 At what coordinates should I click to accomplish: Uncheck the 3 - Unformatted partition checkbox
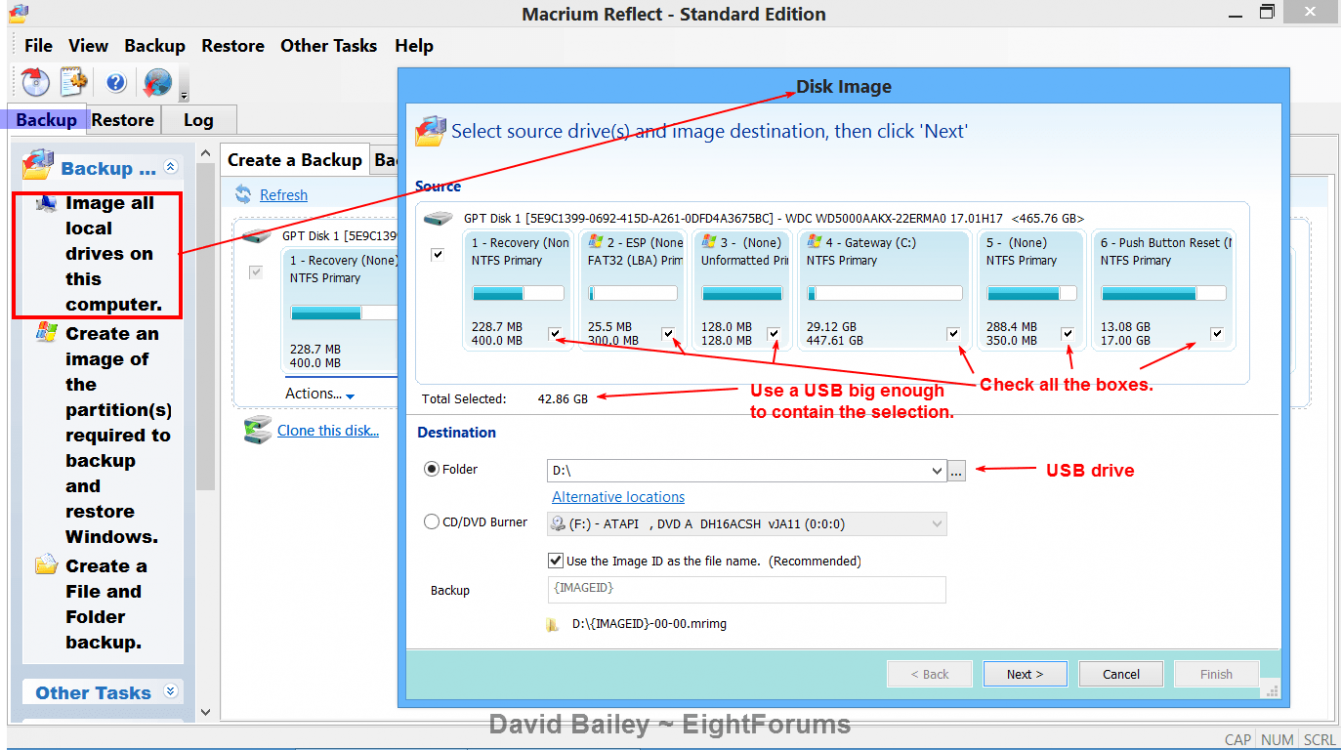coord(773,333)
